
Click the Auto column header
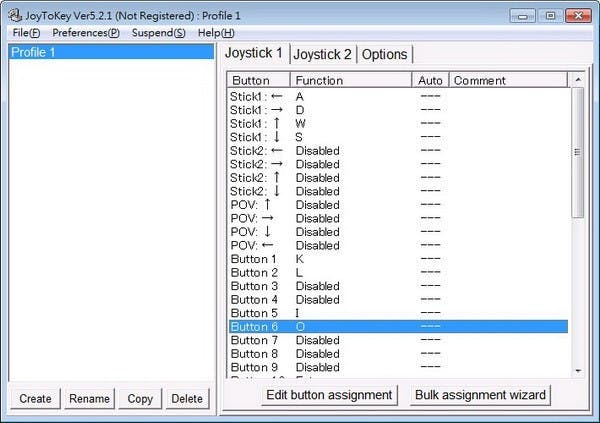coord(430,80)
